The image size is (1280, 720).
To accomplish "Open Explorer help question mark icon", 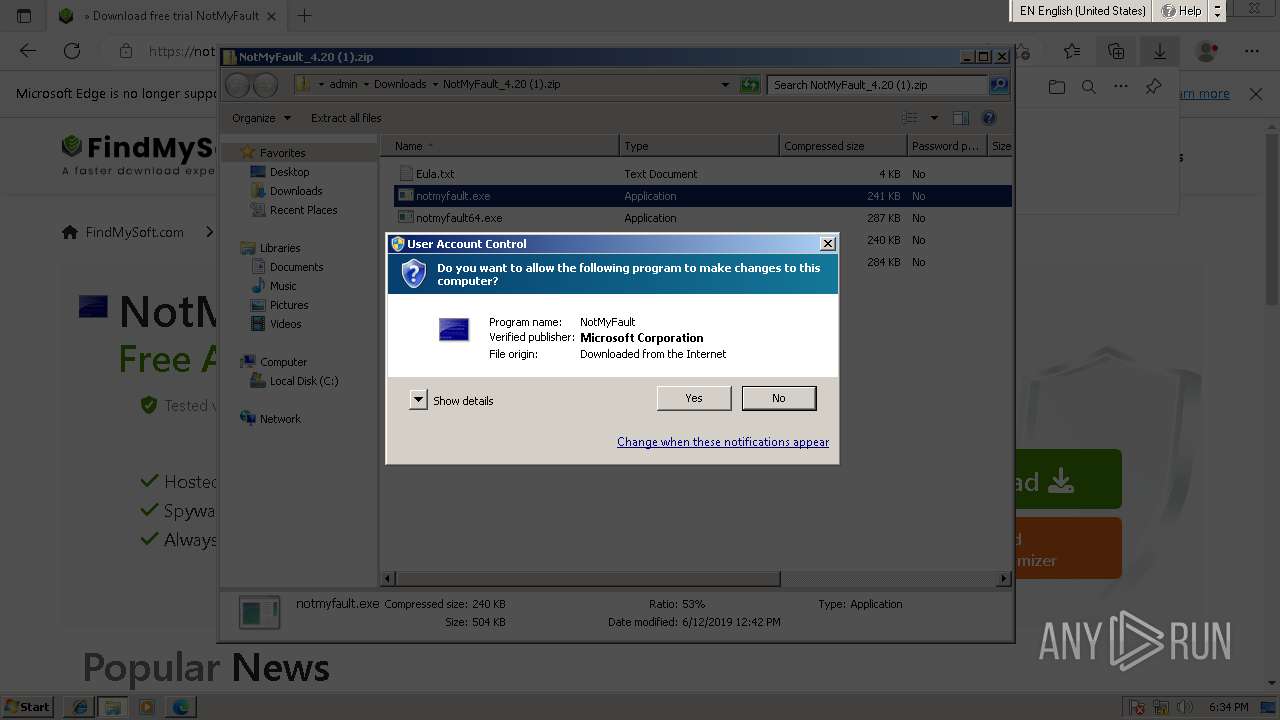I will (989, 118).
